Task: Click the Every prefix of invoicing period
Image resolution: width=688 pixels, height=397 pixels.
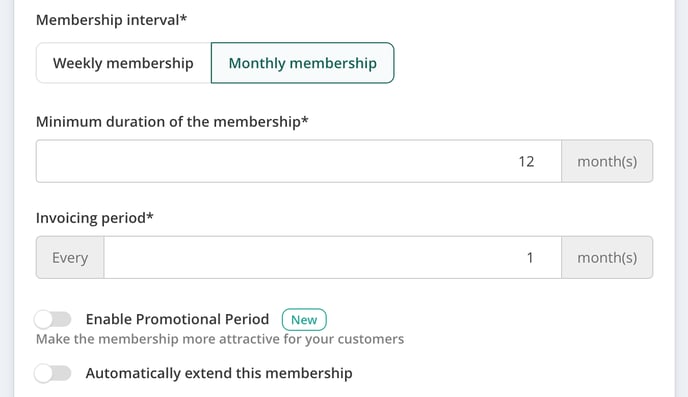Action: [x=70, y=258]
